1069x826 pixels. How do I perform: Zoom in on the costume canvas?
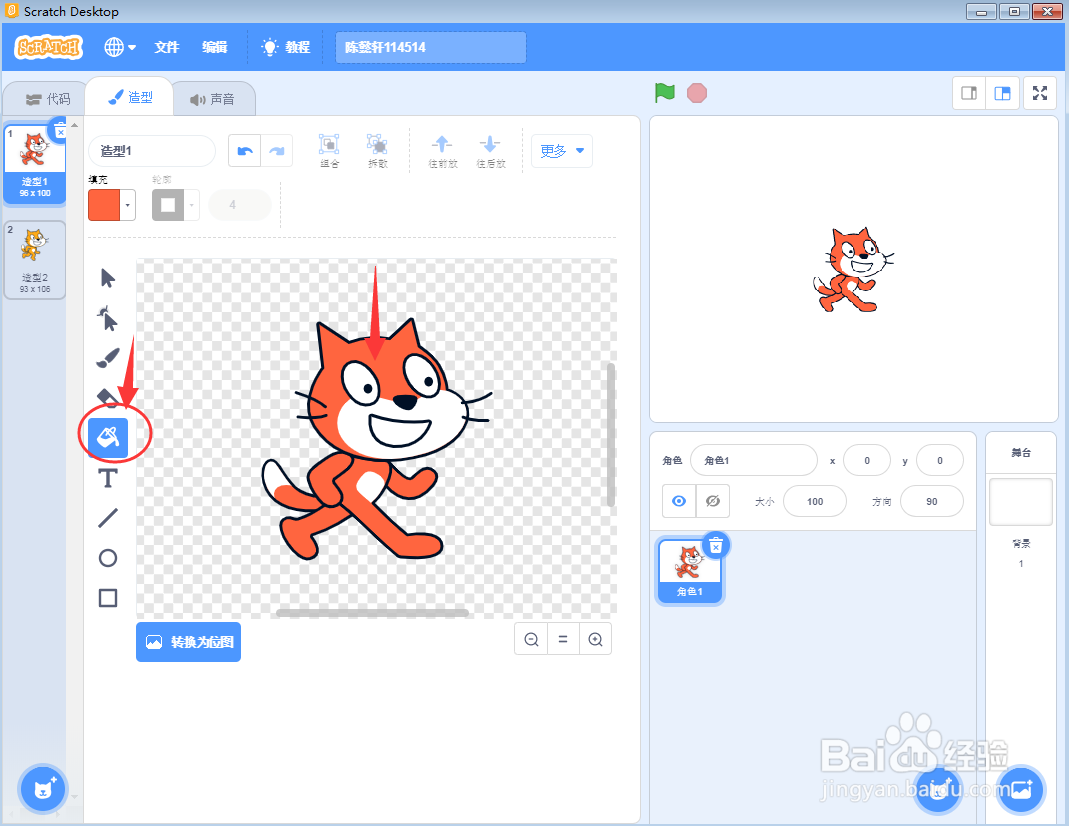(x=595, y=639)
